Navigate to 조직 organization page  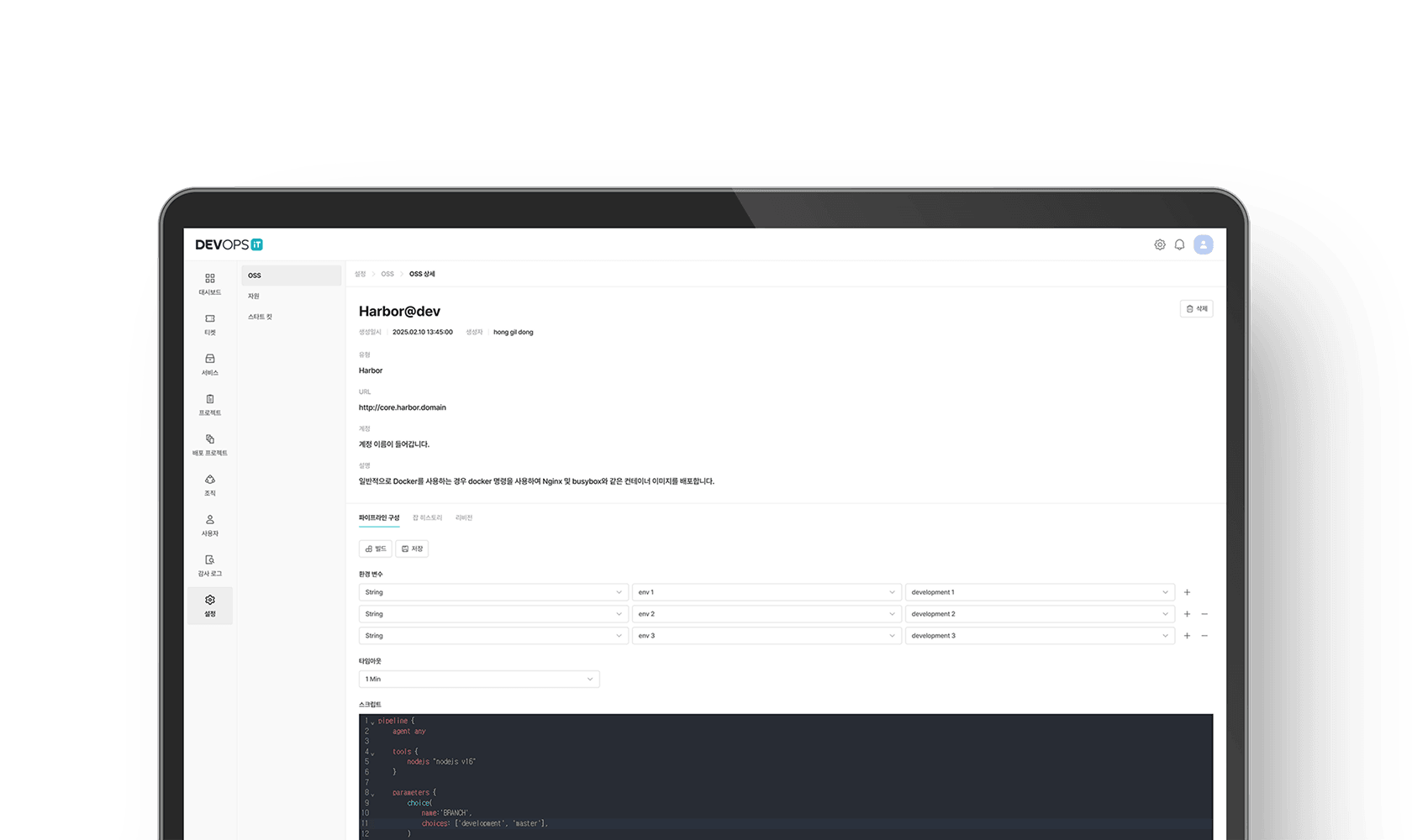(x=209, y=486)
